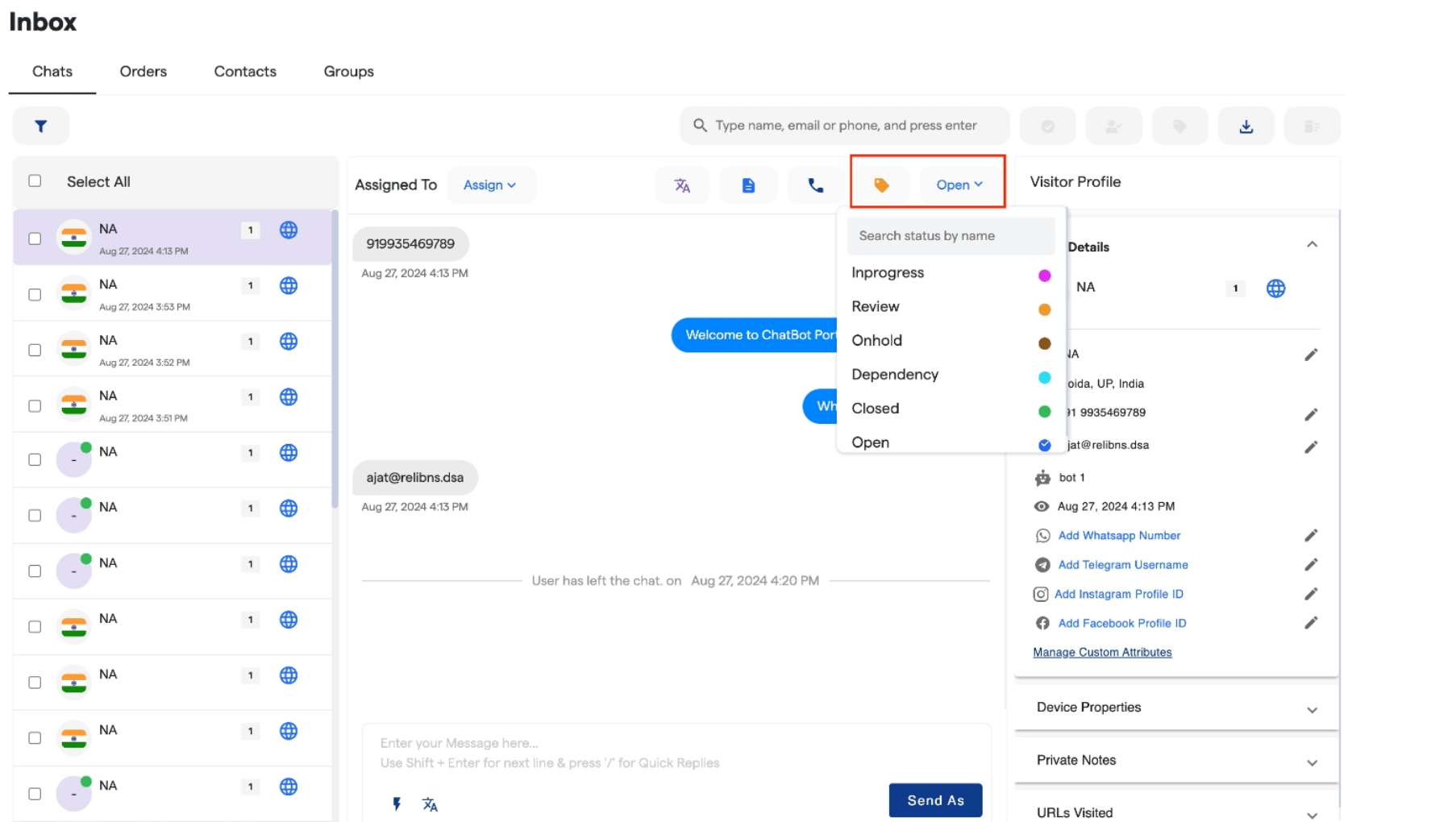Collapse the Details section chevron
This screenshot has width=1456, height=822.
1312,244
